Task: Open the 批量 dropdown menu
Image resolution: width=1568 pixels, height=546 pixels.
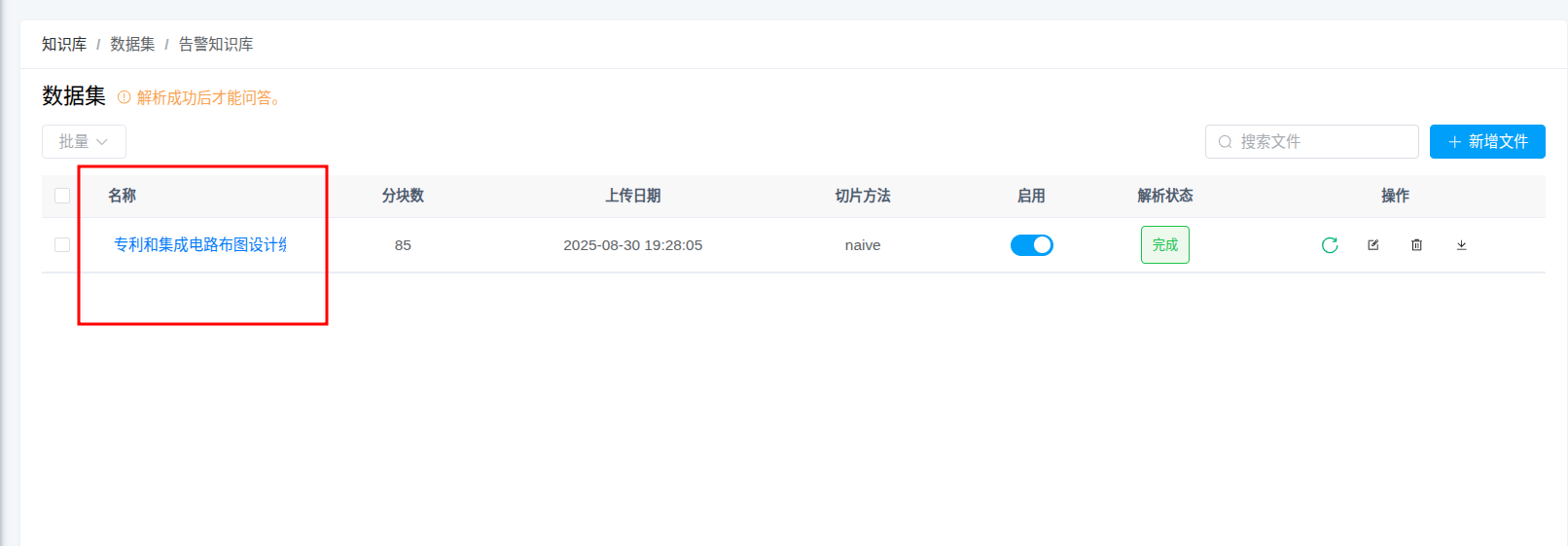Action: 84,142
